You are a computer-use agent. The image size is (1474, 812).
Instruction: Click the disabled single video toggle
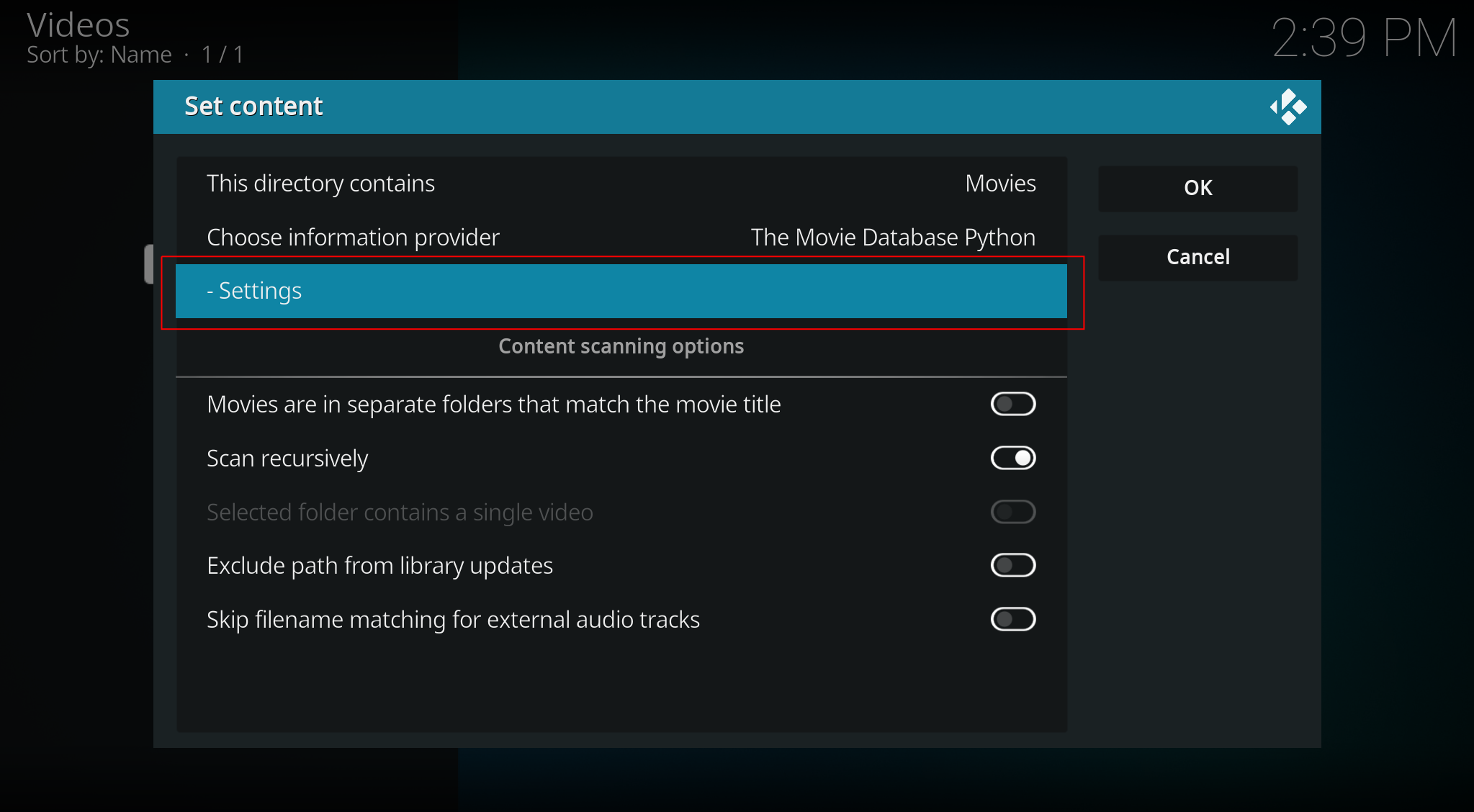(x=1012, y=512)
